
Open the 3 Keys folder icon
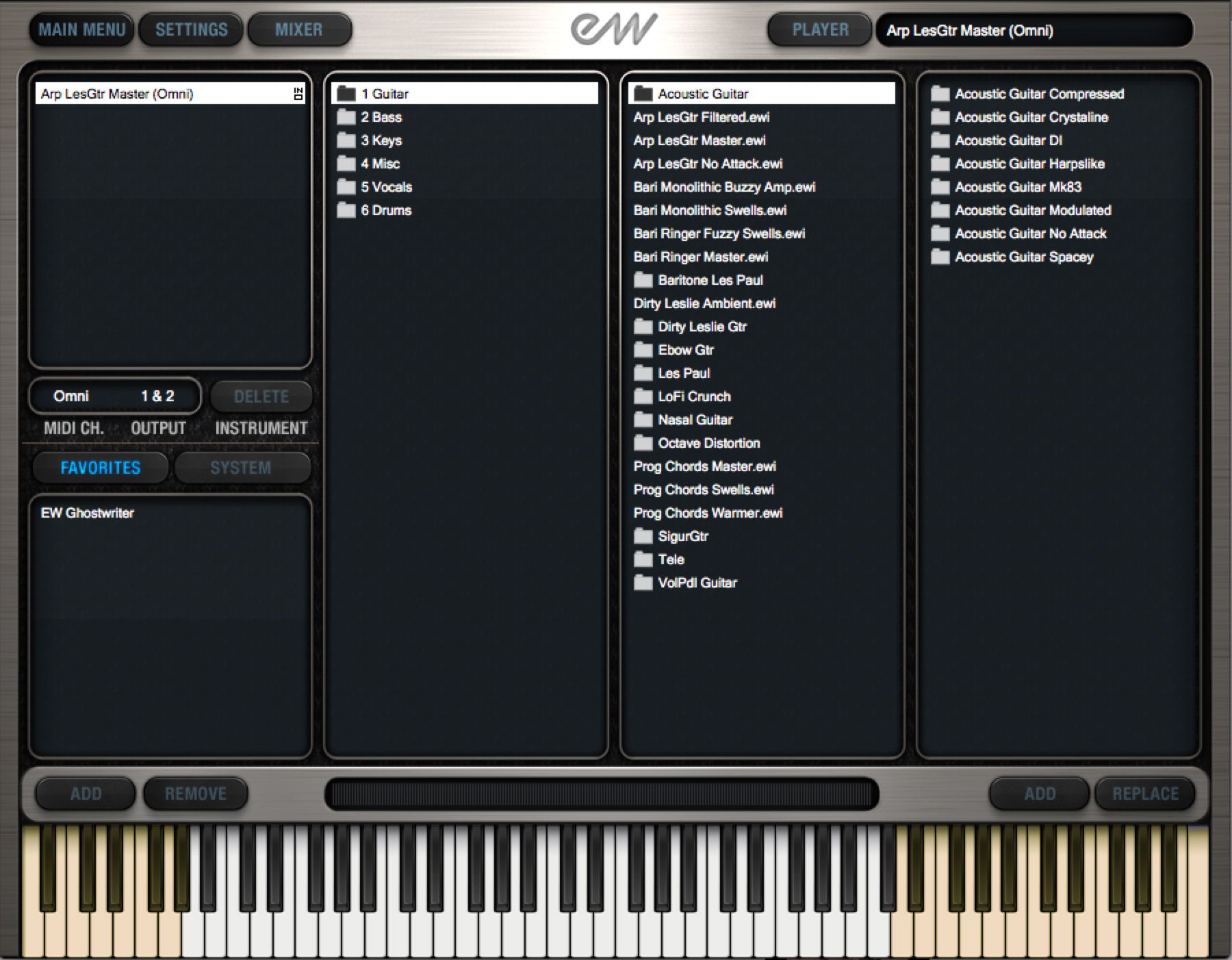346,140
